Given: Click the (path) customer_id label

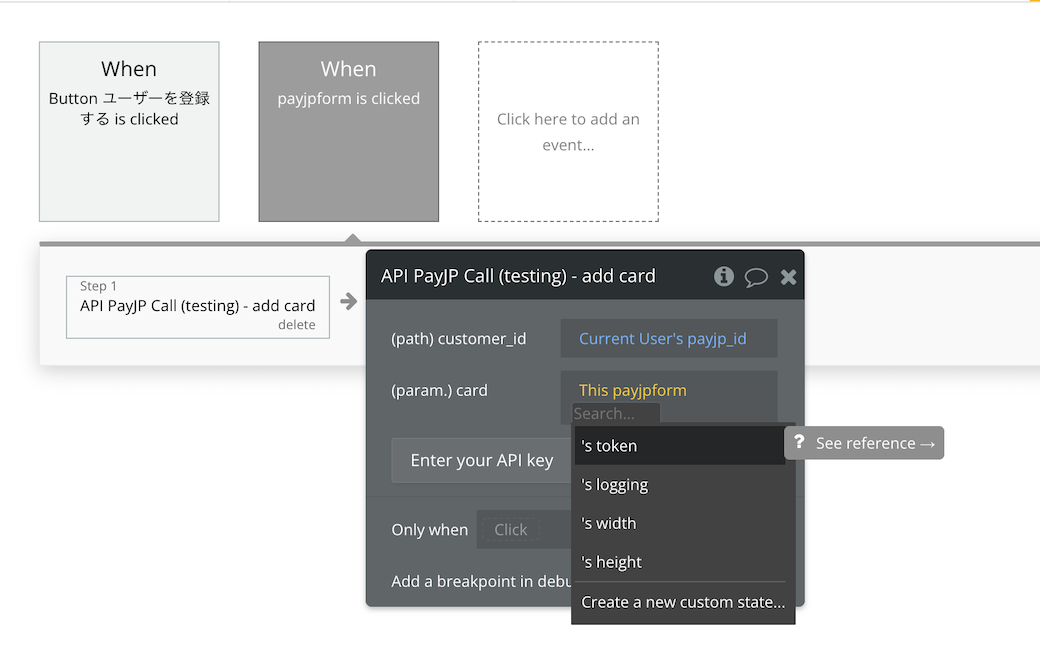Looking at the screenshot, I should [458, 338].
